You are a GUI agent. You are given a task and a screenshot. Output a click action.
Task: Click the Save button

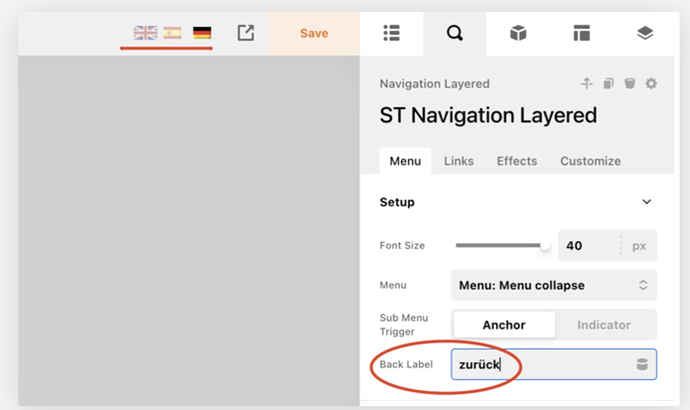point(314,33)
